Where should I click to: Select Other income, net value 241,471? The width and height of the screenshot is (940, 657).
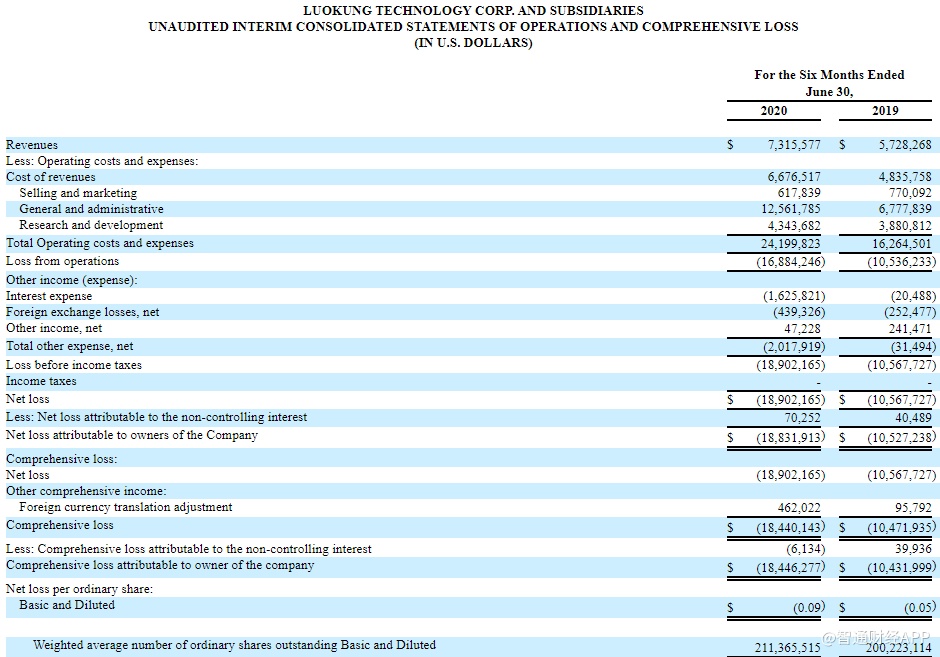click(x=910, y=329)
